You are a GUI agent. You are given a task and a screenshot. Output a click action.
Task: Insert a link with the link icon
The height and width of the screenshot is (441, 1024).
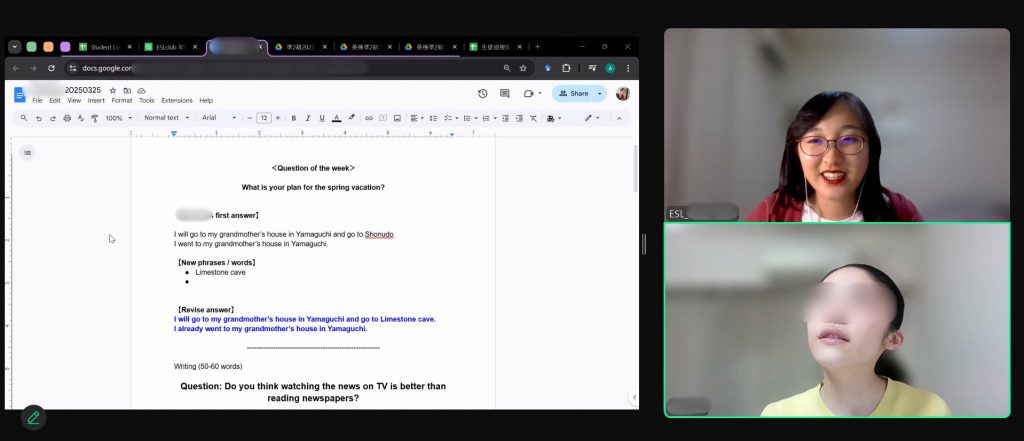coord(369,118)
